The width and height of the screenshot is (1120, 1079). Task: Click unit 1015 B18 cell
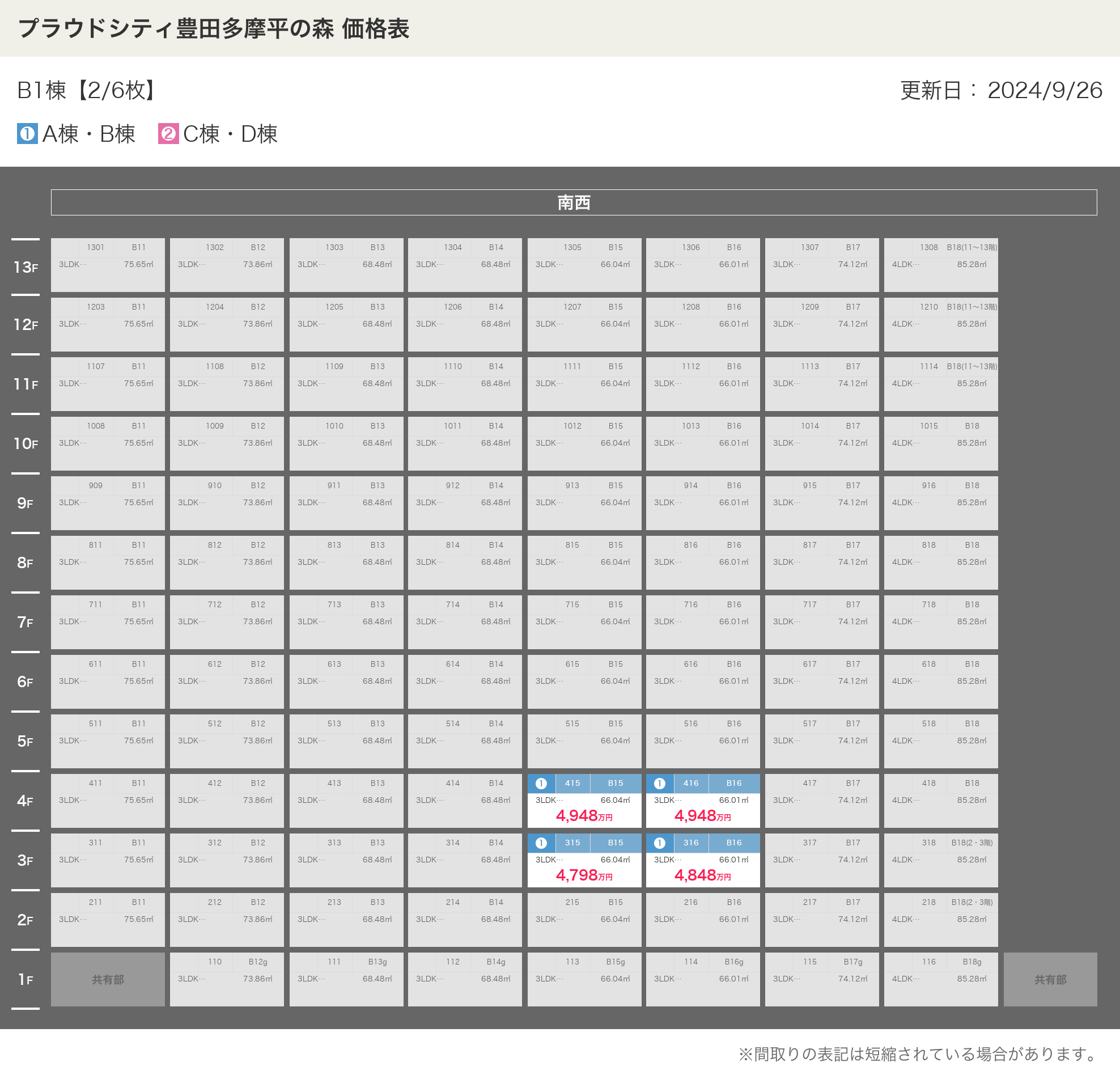940,443
